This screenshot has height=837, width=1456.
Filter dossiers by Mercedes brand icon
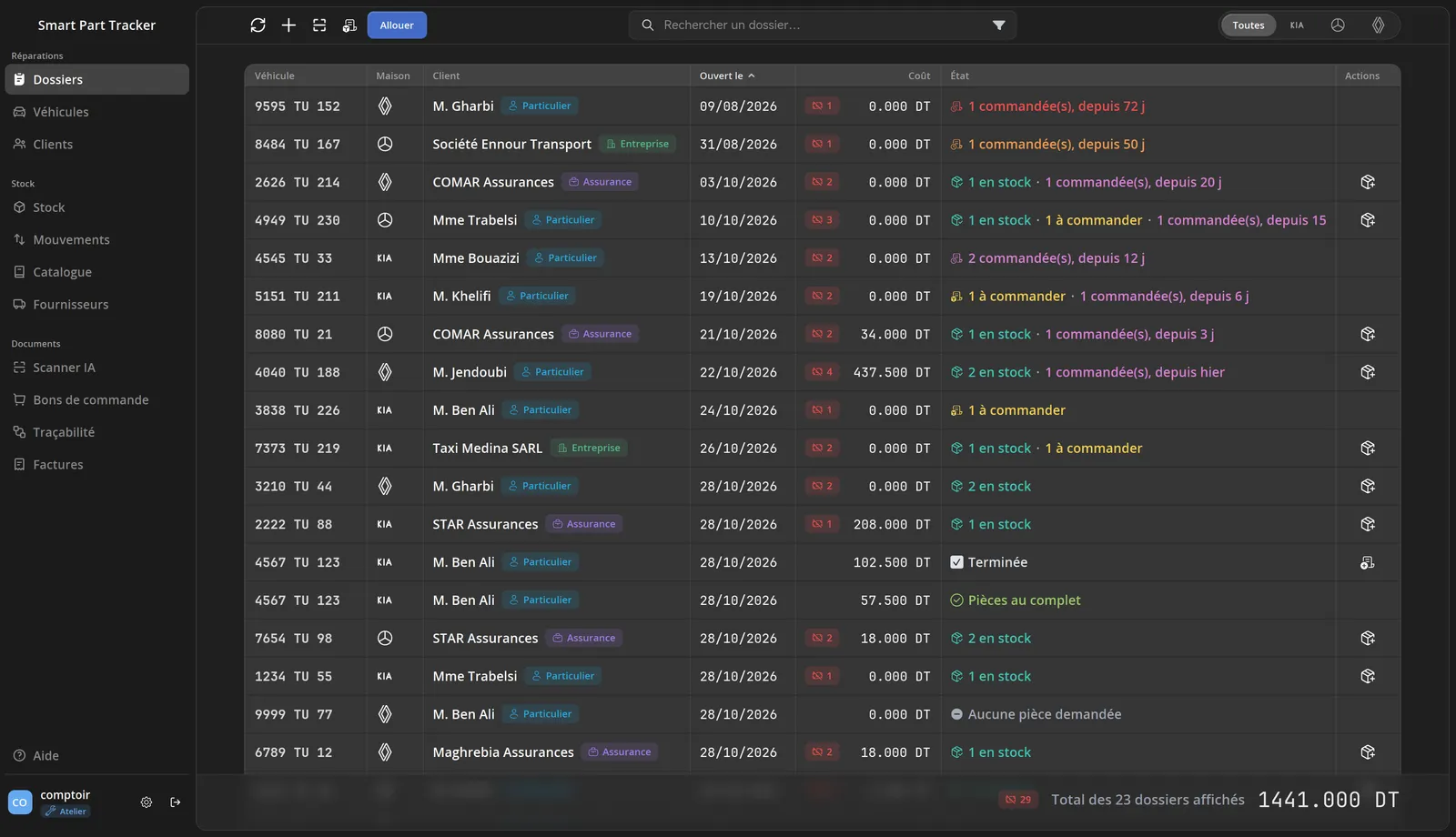(1338, 25)
